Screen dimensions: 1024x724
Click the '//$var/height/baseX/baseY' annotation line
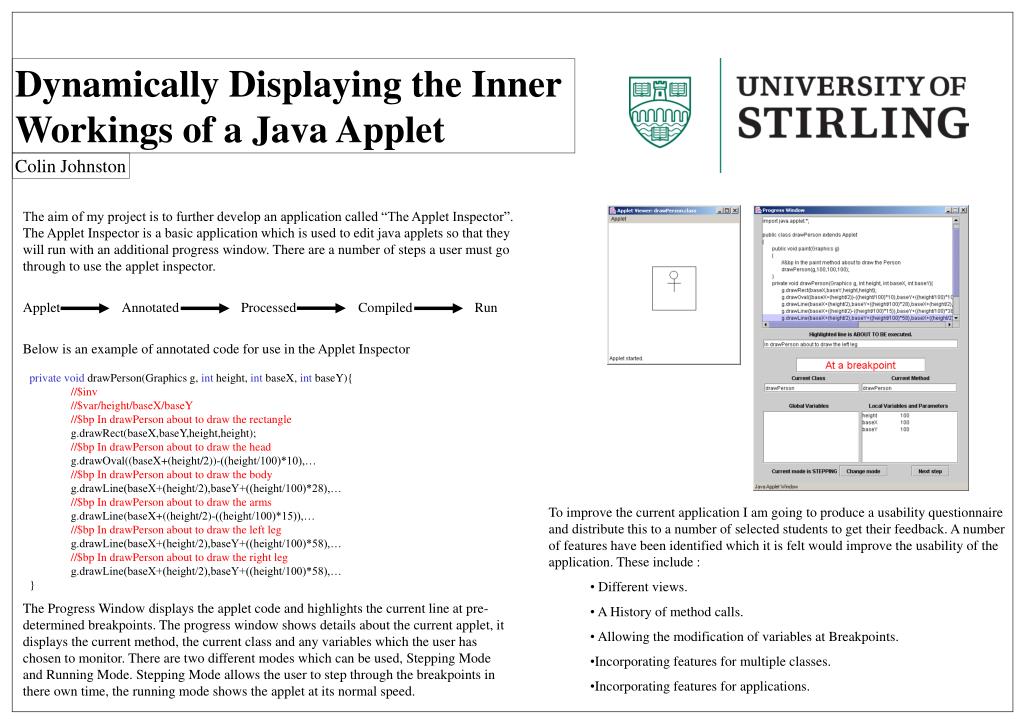[x=132, y=405]
